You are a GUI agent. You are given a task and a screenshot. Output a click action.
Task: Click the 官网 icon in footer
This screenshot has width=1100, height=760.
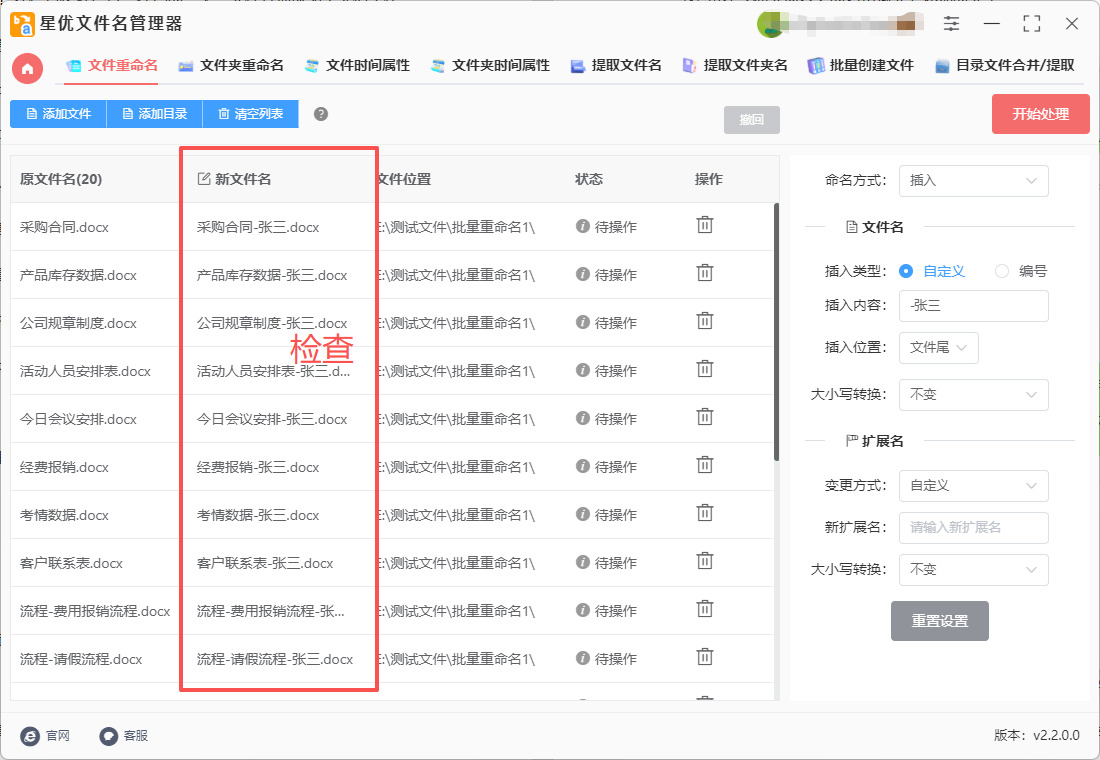click(30, 736)
